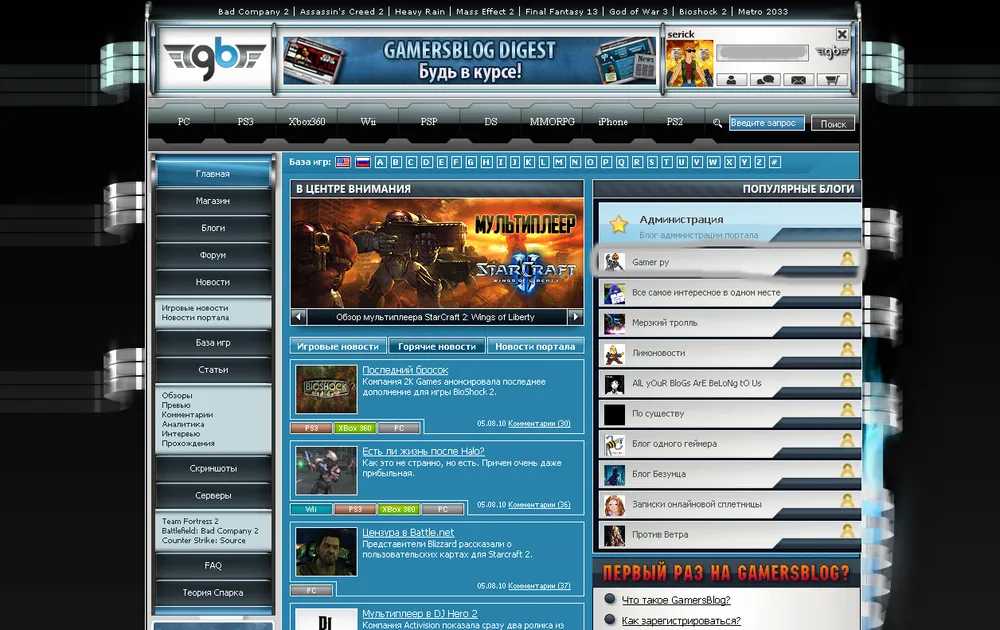
Task: Select the Russian flag game database filter
Action: point(363,162)
